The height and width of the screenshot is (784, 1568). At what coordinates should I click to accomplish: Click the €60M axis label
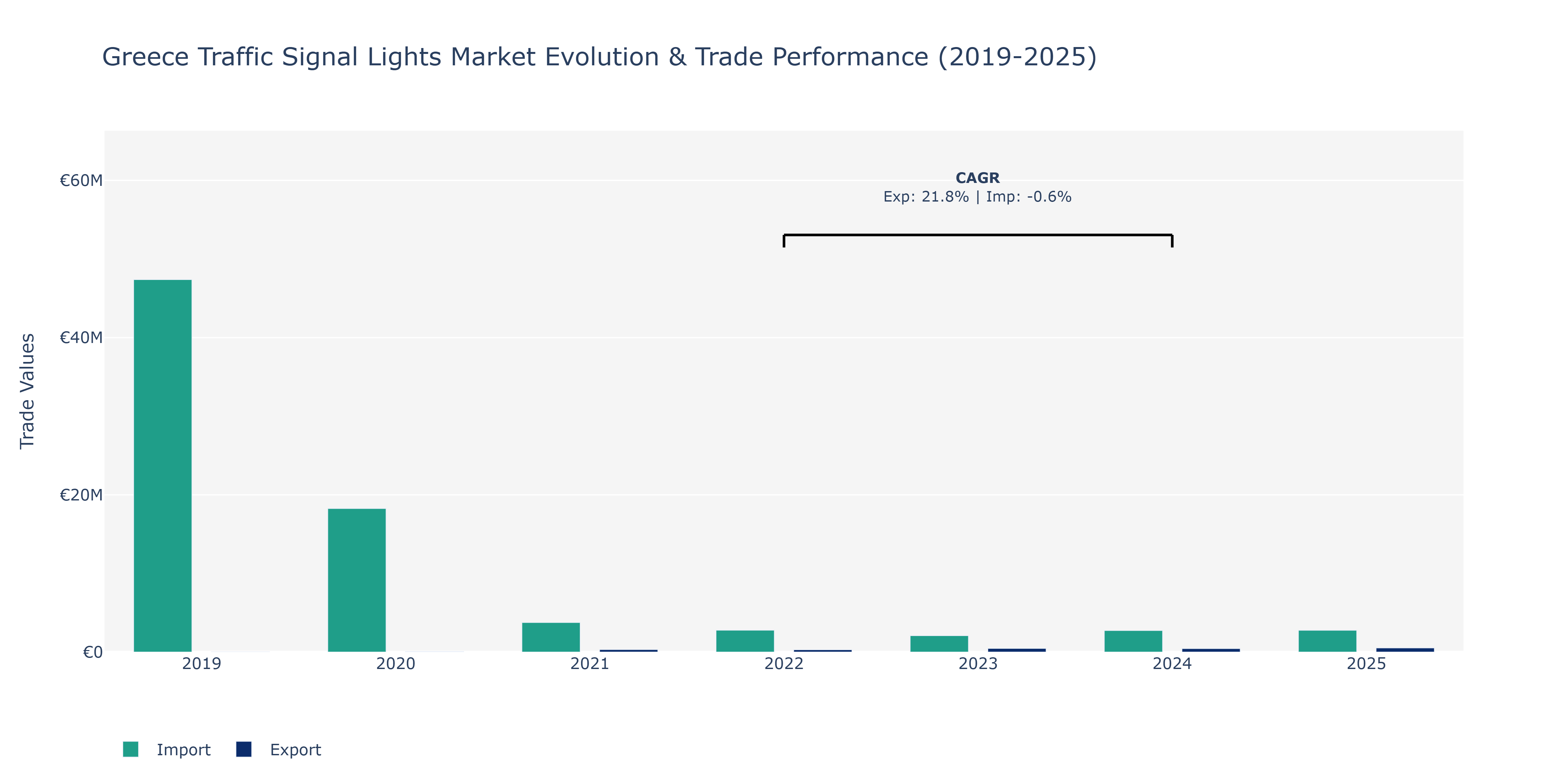pos(81,180)
